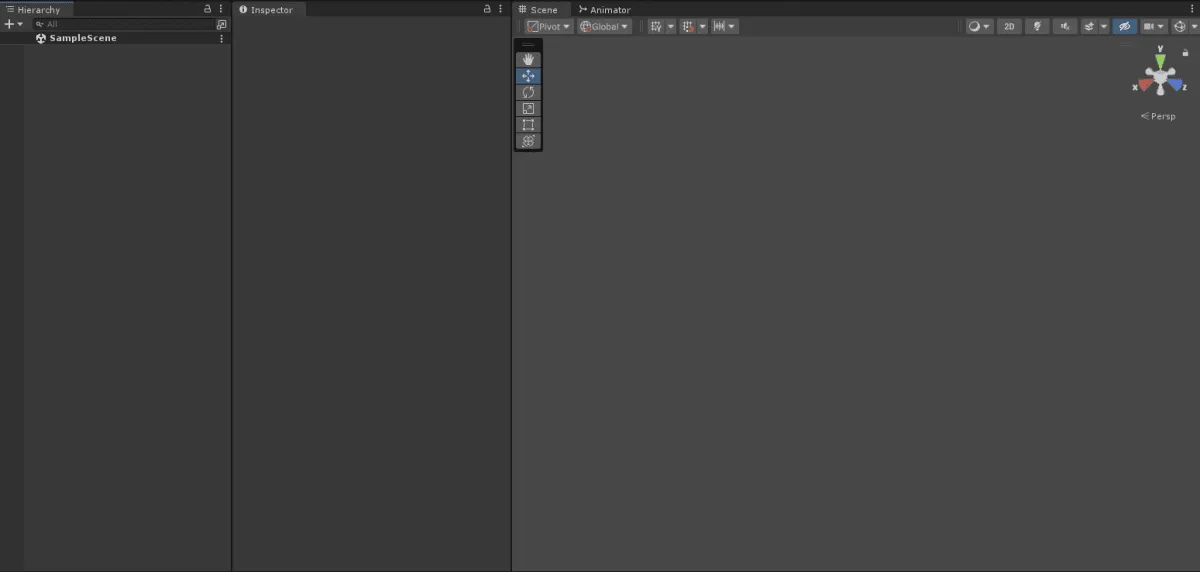The image size is (1200, 572).
Task: Open the effects layers dropdown arrow
Action: [x=1103, y=27]
